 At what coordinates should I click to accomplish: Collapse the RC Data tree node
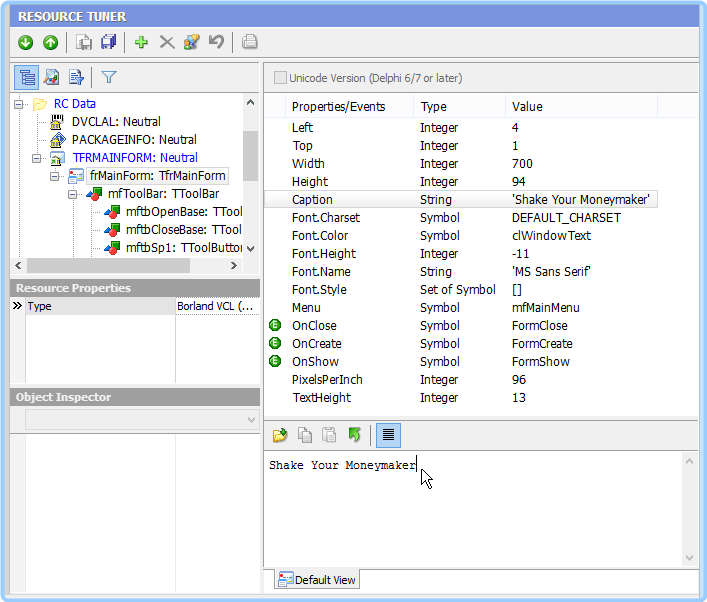tap(18, 104)
